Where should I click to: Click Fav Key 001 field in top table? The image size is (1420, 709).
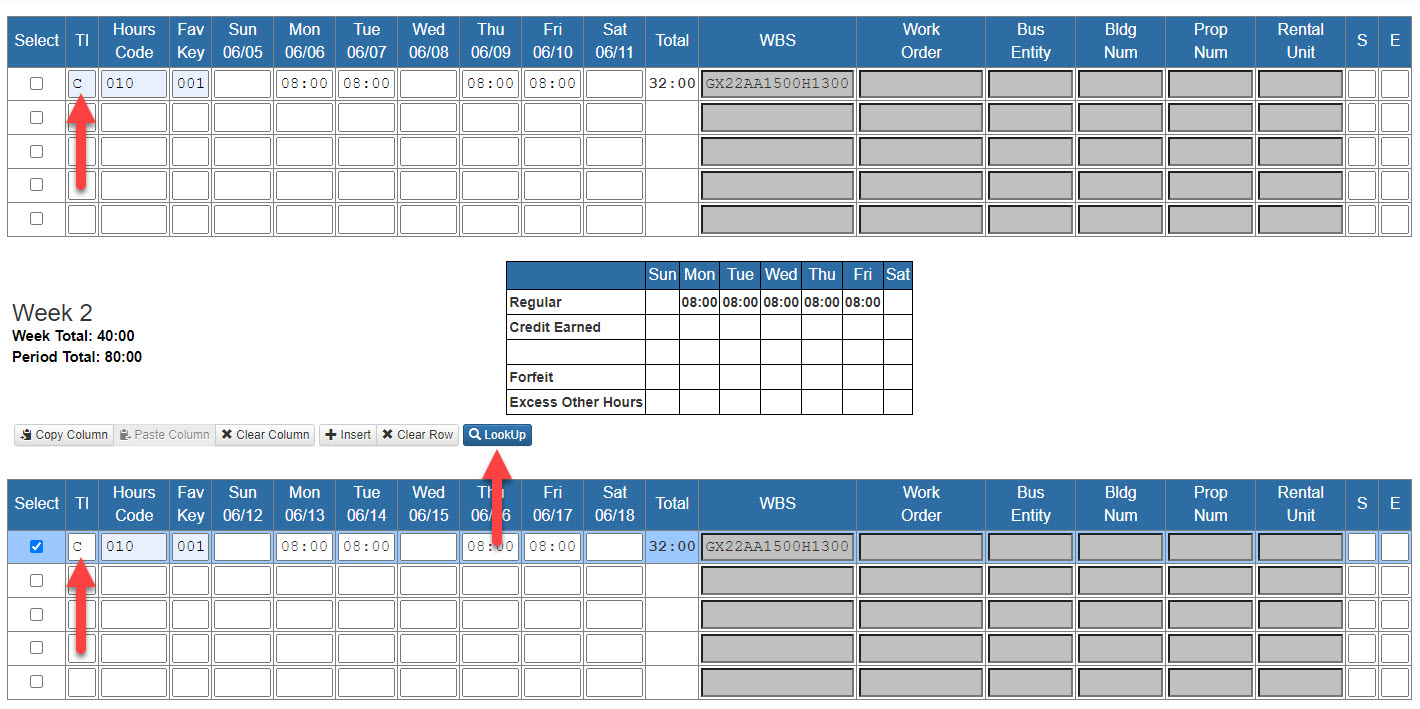pos(190,84)
